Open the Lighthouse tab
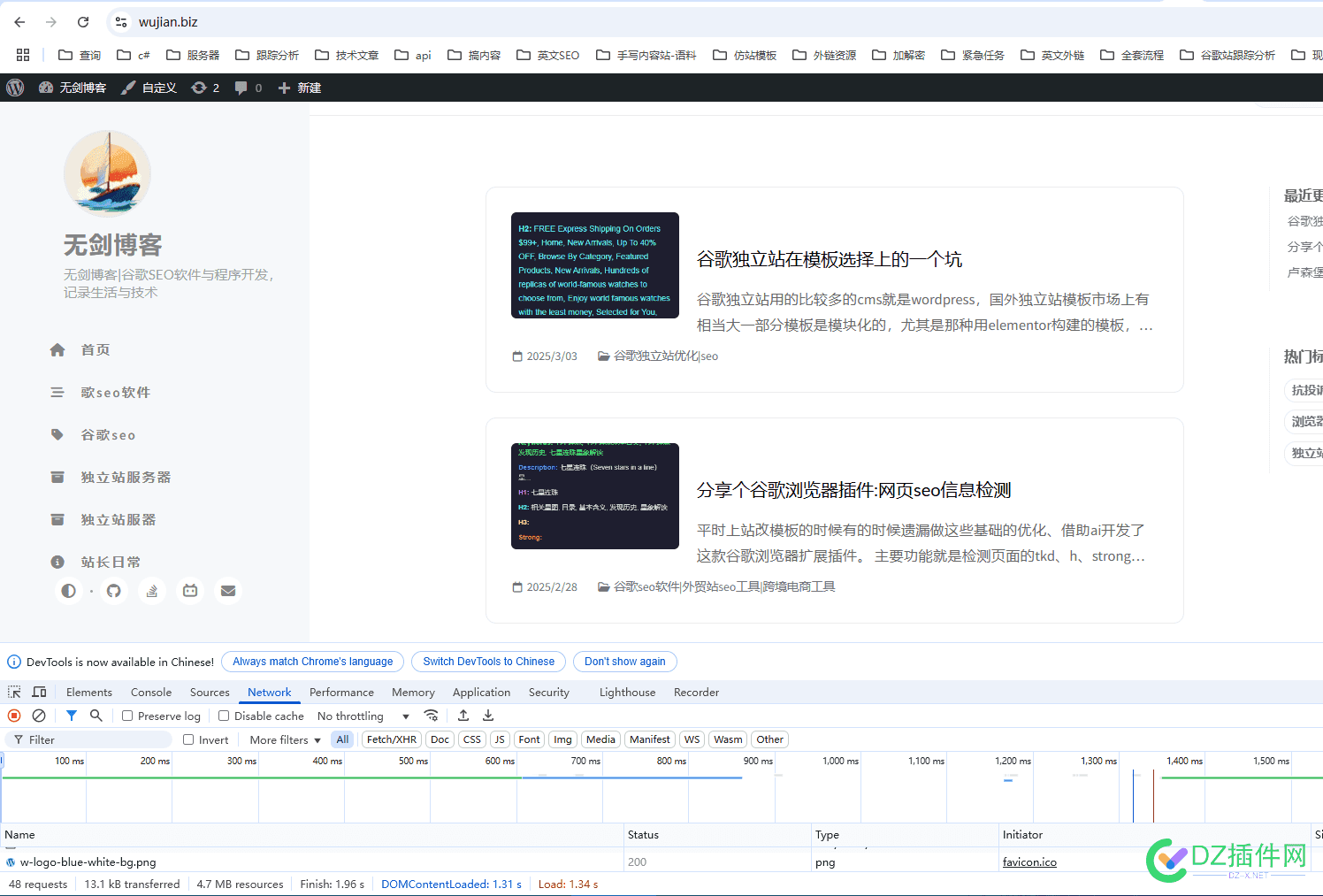Image resolution: width=1323 pixels, height=896 pixels. [627, 692]
